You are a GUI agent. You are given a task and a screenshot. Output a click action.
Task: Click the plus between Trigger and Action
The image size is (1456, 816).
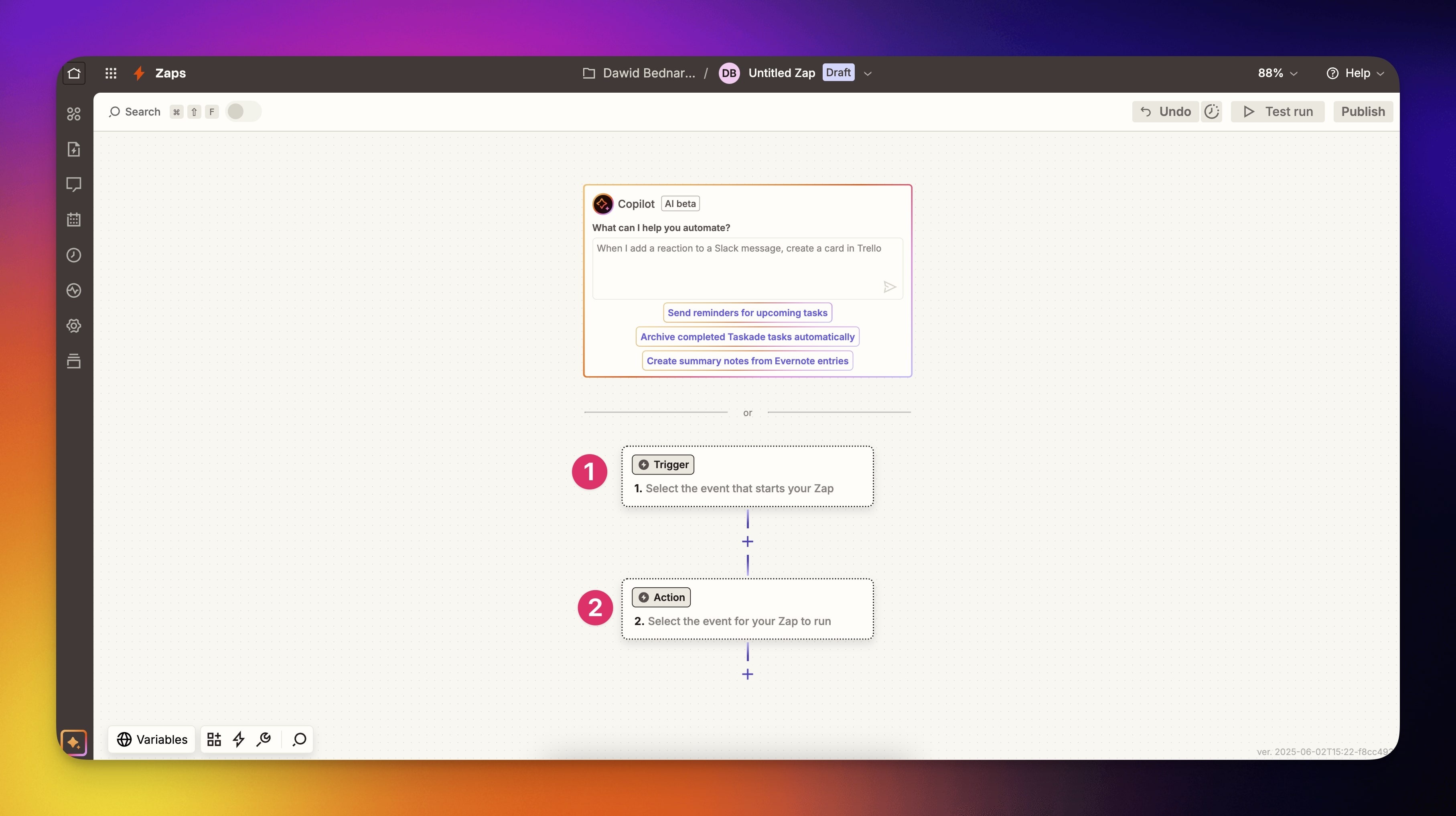pyautogui.click(x=747, y=542)
